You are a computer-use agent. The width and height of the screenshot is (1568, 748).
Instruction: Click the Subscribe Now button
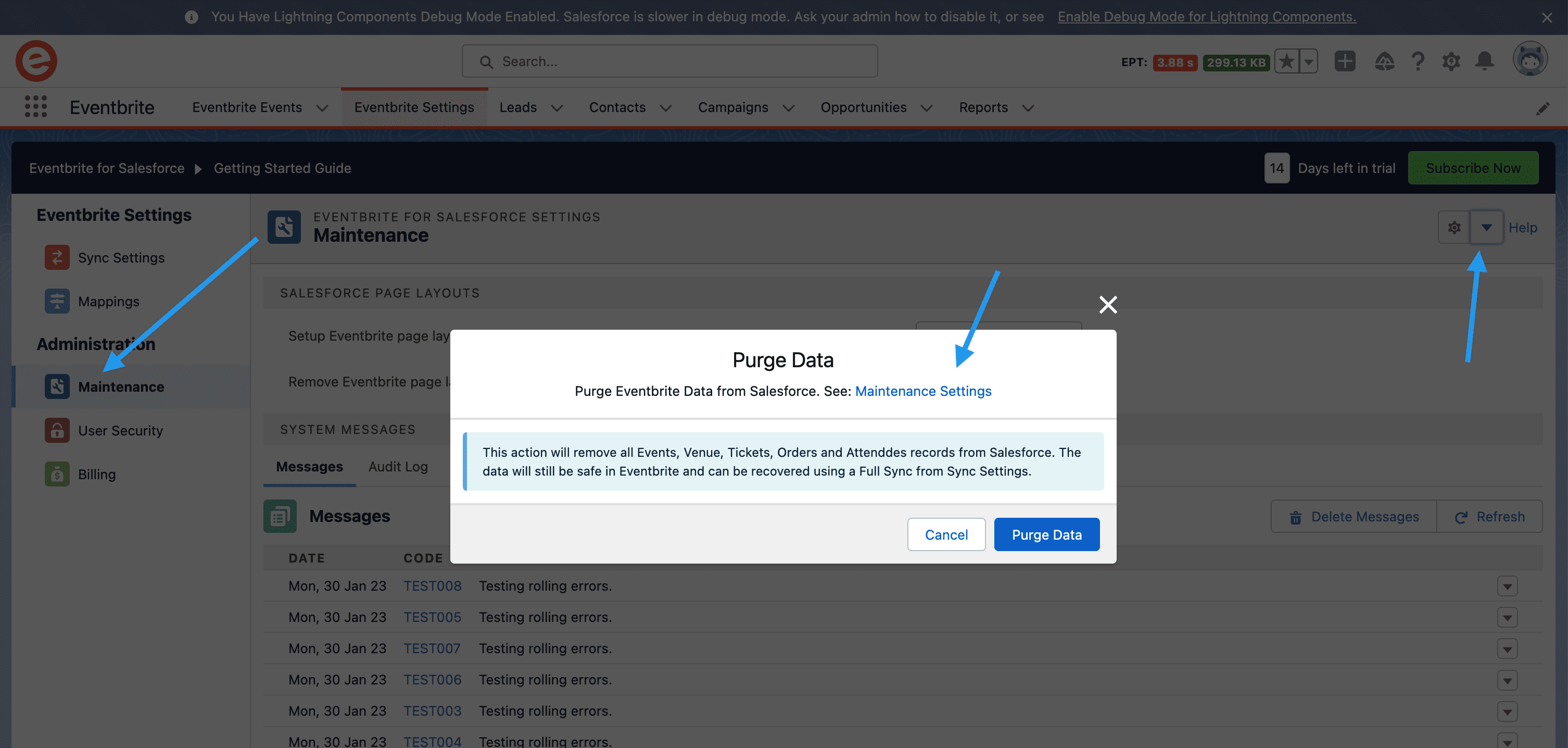tap(1473, 168)
